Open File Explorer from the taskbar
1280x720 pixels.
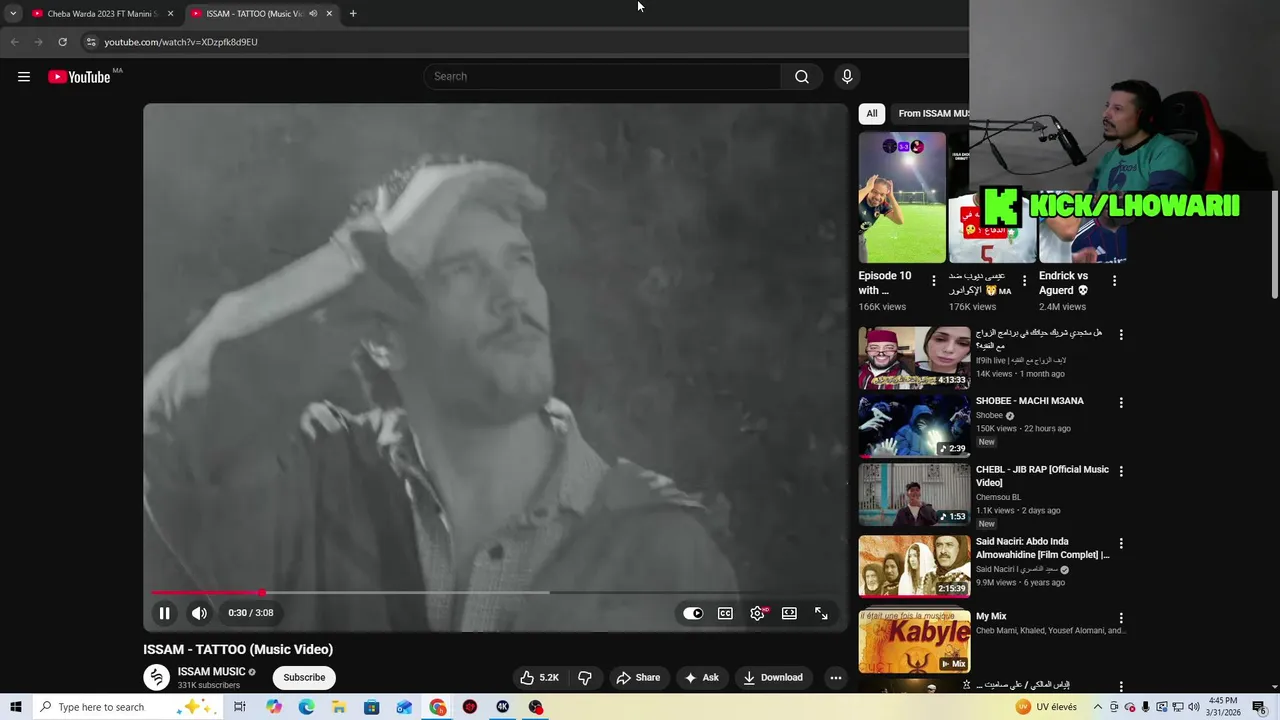pos(339,707)
